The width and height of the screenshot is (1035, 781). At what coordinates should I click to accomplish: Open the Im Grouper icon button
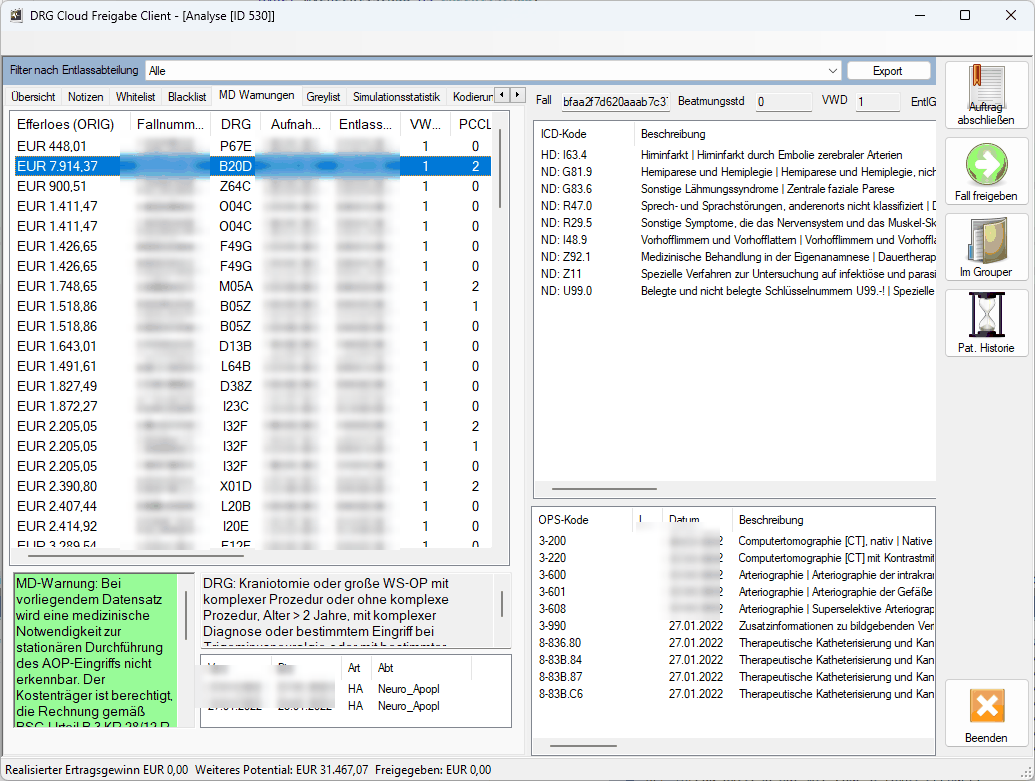point(986,246)
